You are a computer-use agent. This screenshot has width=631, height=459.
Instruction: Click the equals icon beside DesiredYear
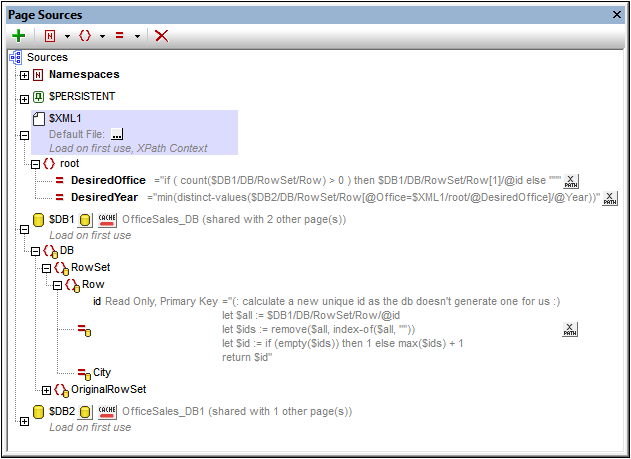point(60,198)
